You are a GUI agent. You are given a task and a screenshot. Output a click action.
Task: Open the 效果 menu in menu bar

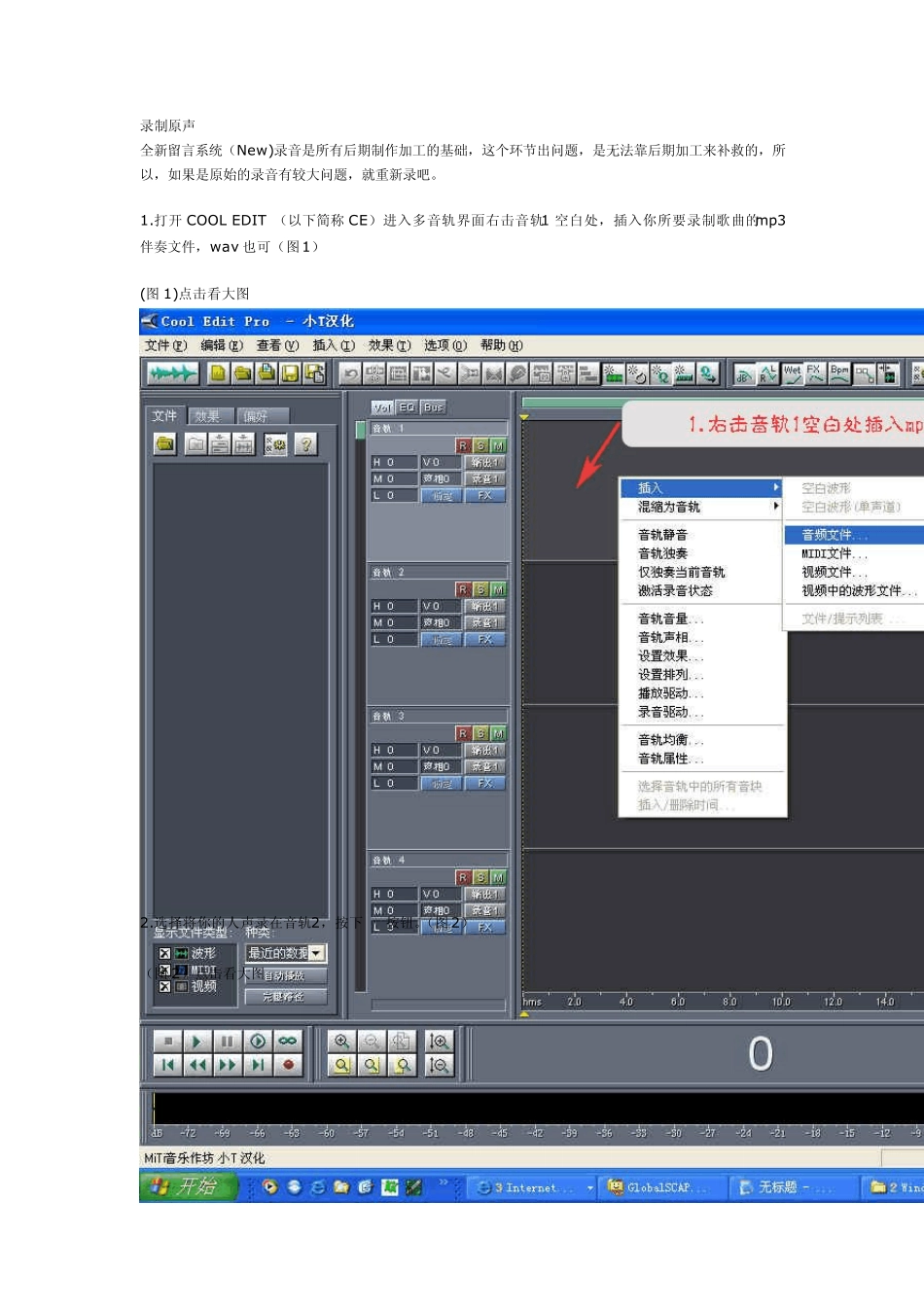389,345
